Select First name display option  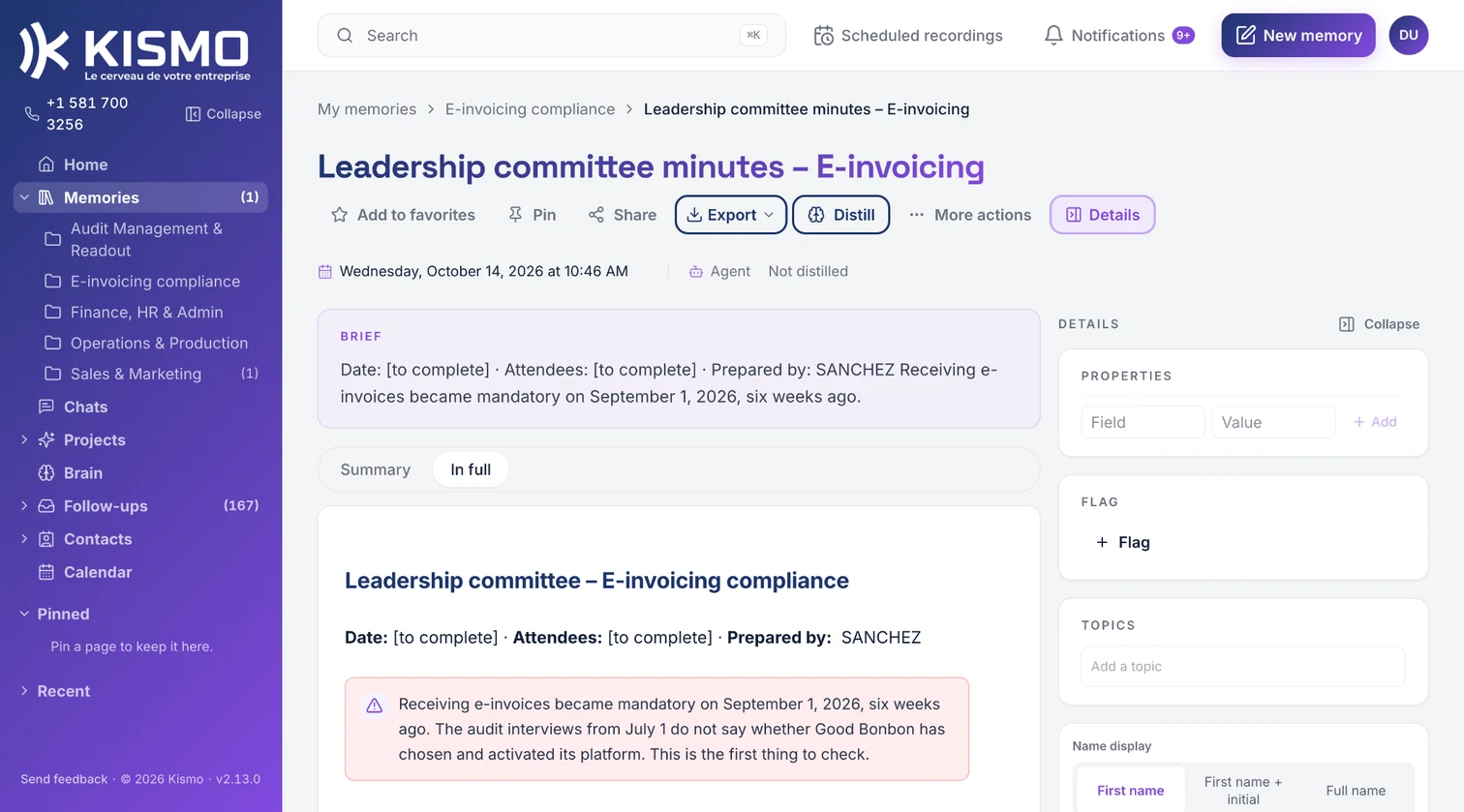[x=1130, y=791]
